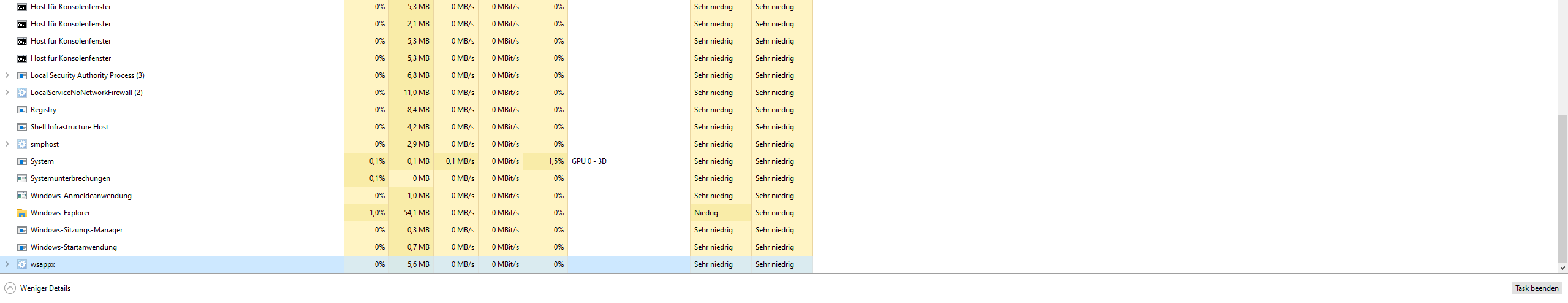Image resolution: width=1568 pixels, height=303 pixels.
Task: Click the Registry process icon
Action: click(22, 110)
